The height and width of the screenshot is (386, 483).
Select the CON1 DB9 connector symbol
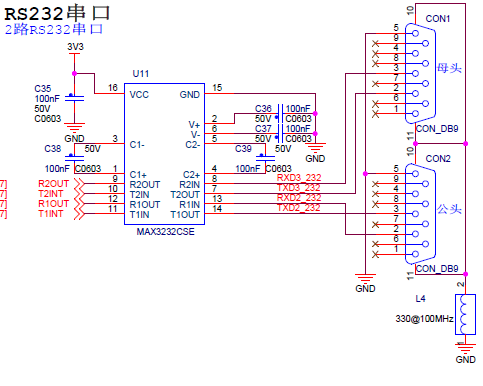(420, 73)
